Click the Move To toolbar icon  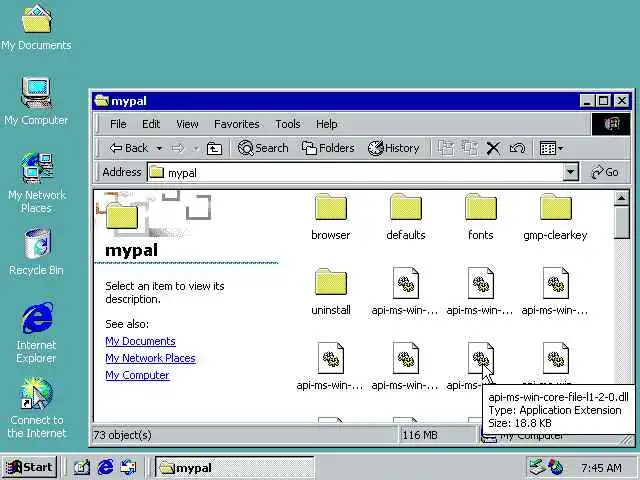point(446,148)
